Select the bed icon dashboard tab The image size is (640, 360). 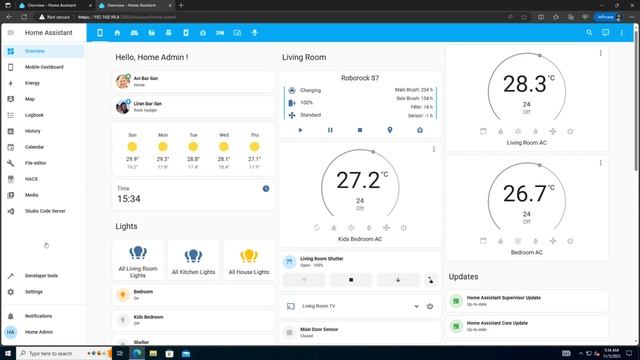tap(220, 33)
